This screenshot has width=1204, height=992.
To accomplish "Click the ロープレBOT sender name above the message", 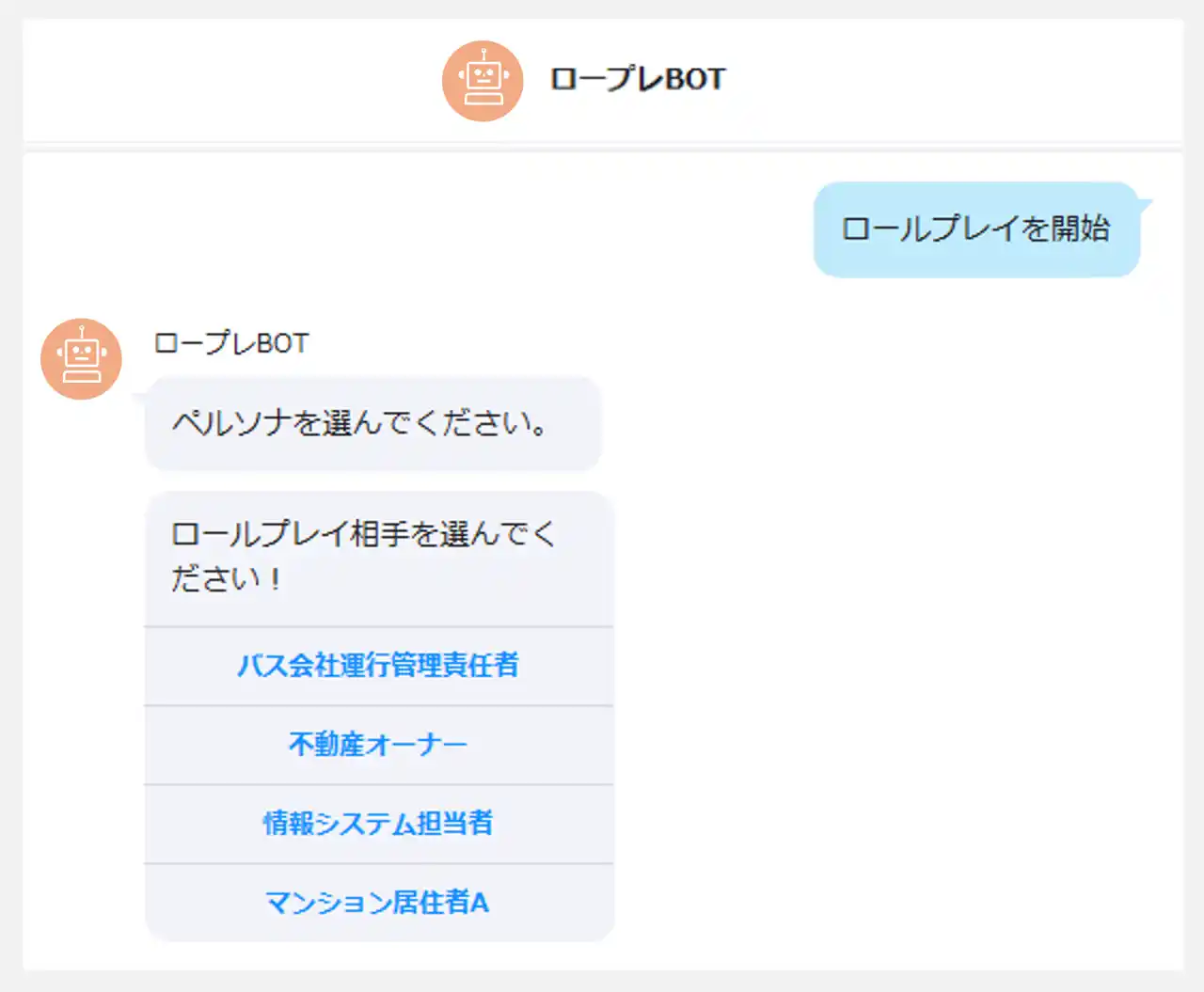I will point(230,343).
